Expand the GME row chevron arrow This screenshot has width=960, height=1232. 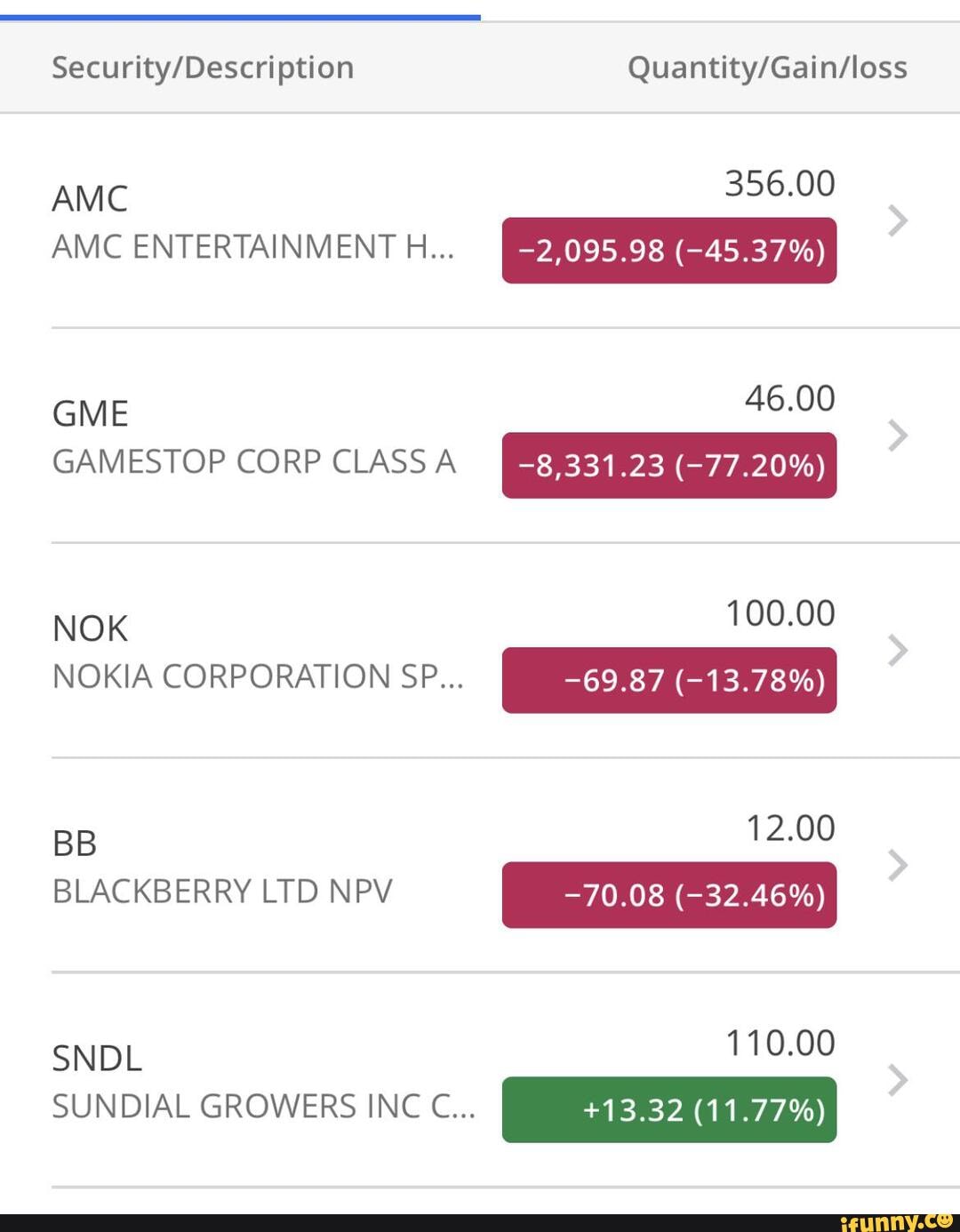click(898, 436)
